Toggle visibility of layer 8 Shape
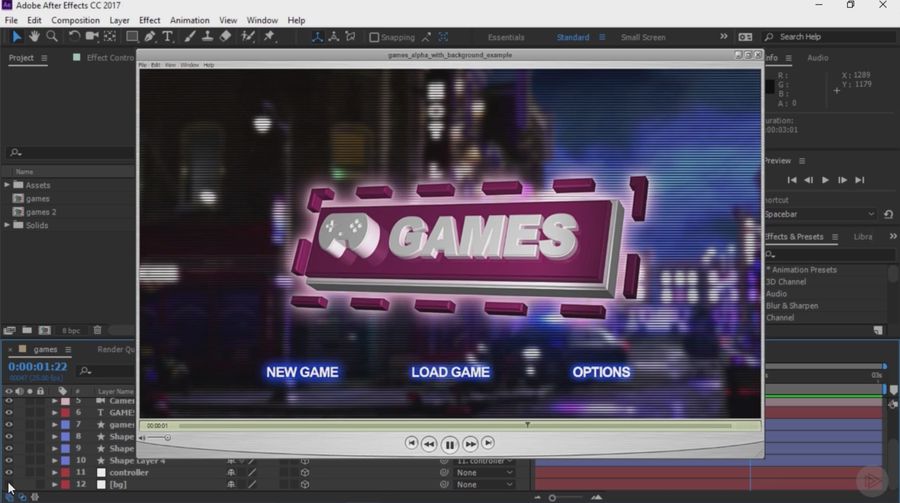Viewport: 900px width, 503px height. pyautogui.click(x=9, y=436)
